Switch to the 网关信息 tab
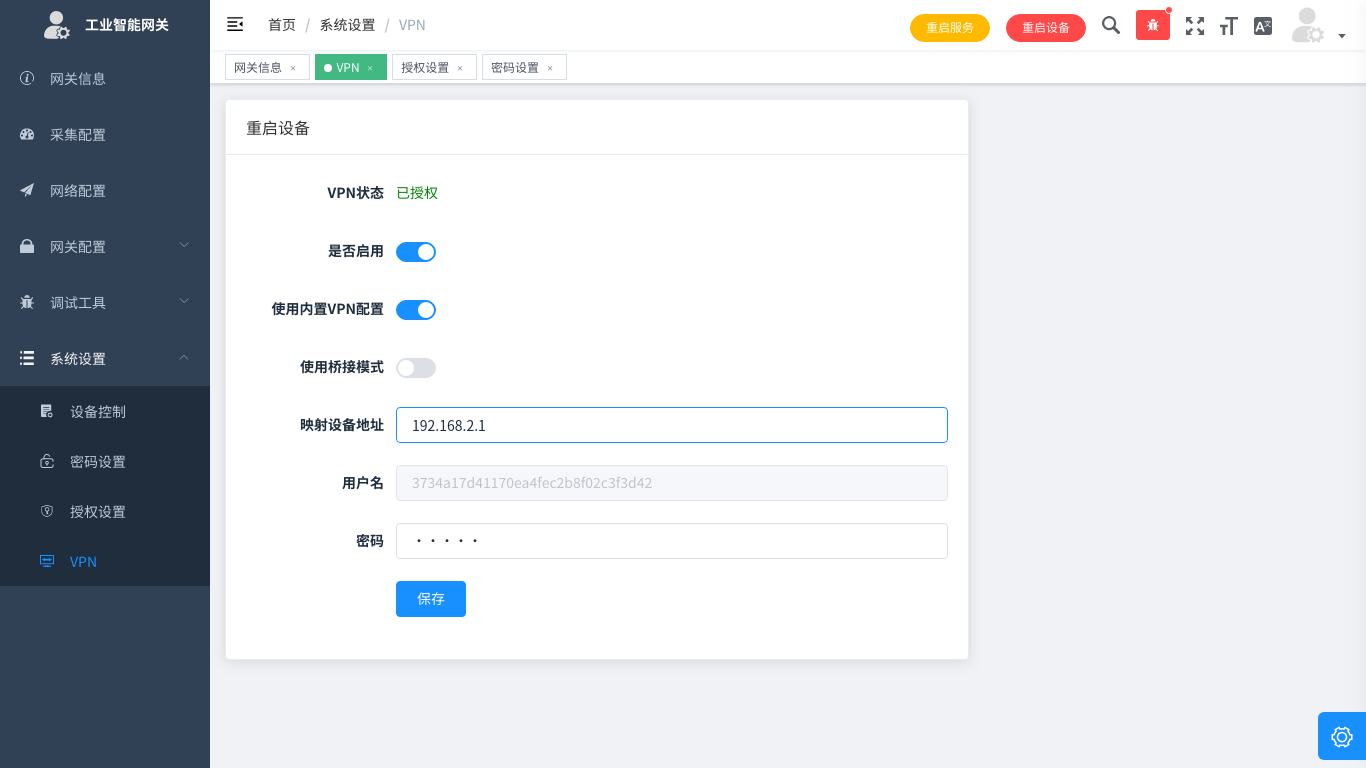1366x768 pixels. click(x=257, y=68)
